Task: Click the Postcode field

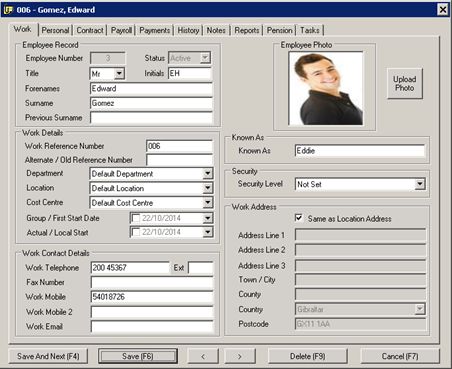Action: pyautogui.click(x=360, y=324)
